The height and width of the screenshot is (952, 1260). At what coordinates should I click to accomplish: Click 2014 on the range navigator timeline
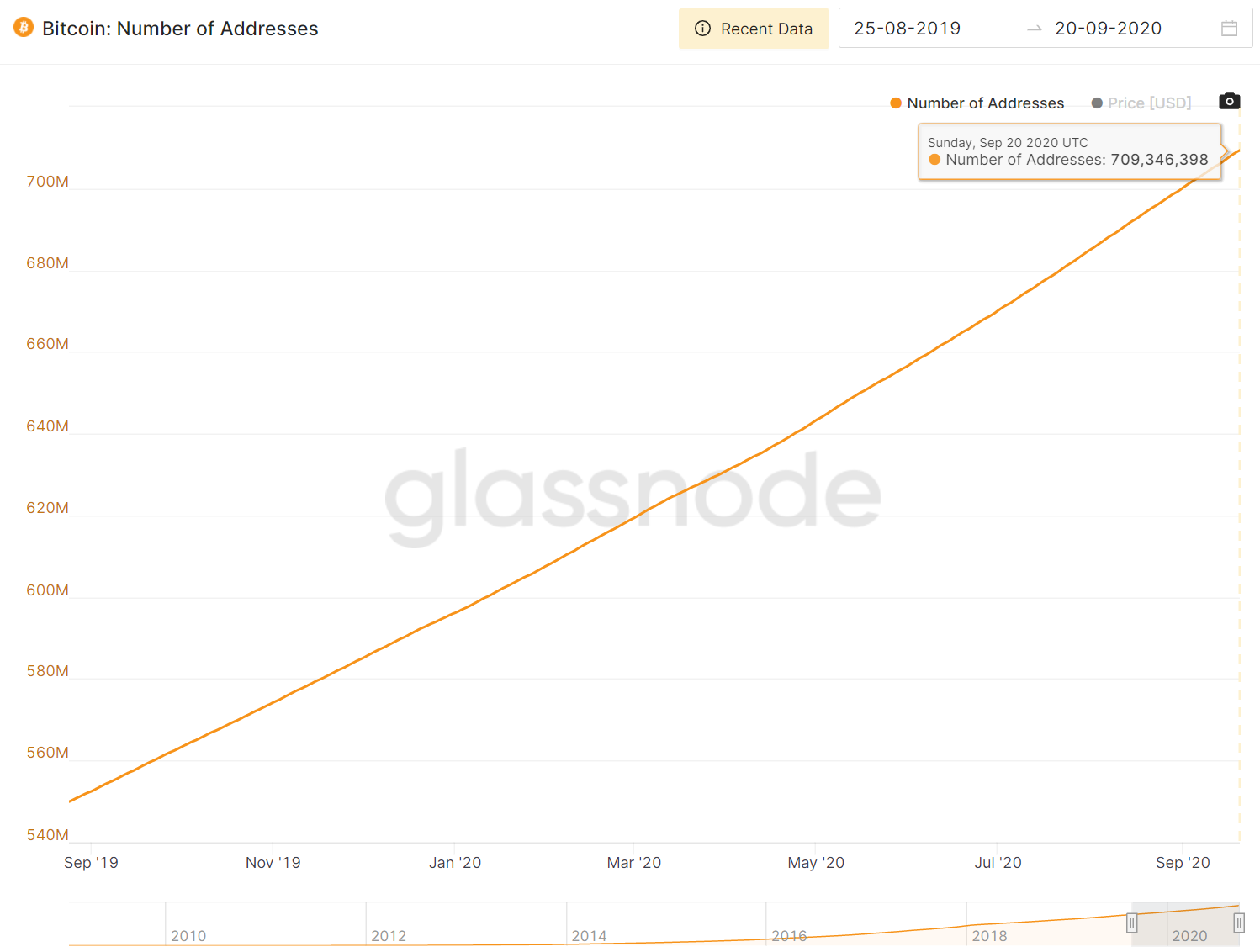tap(589, 936)
